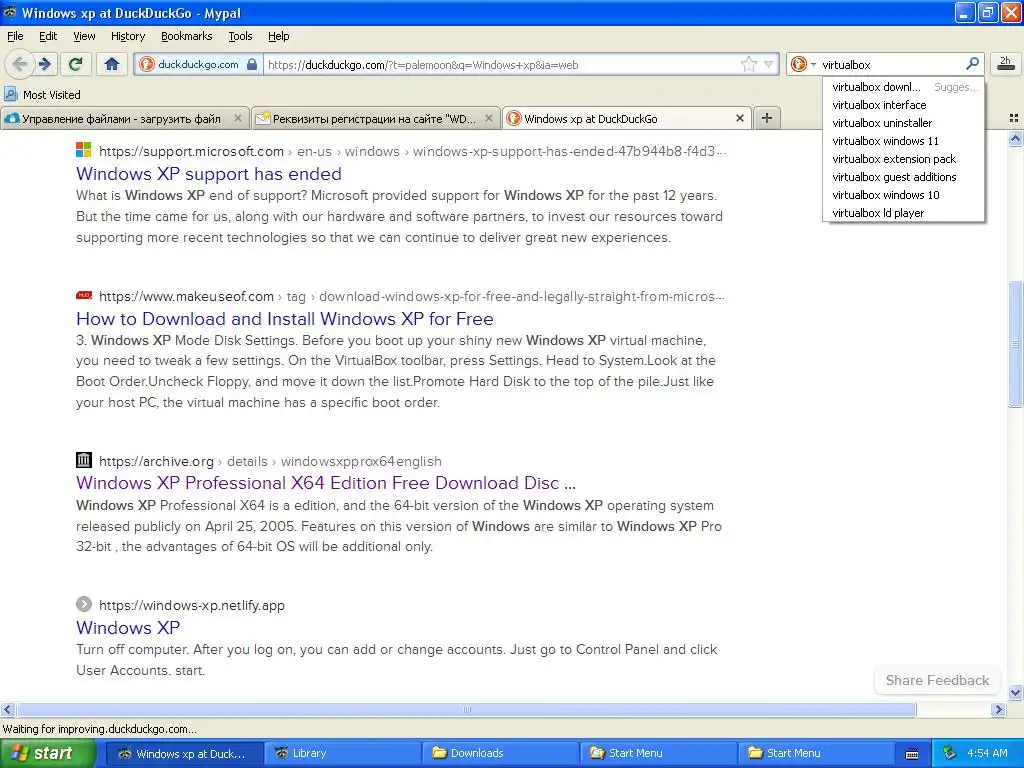Switch to Downloads taskbar window
Viewport: 1024px width, 768px height.
click(x=500, y=753)
